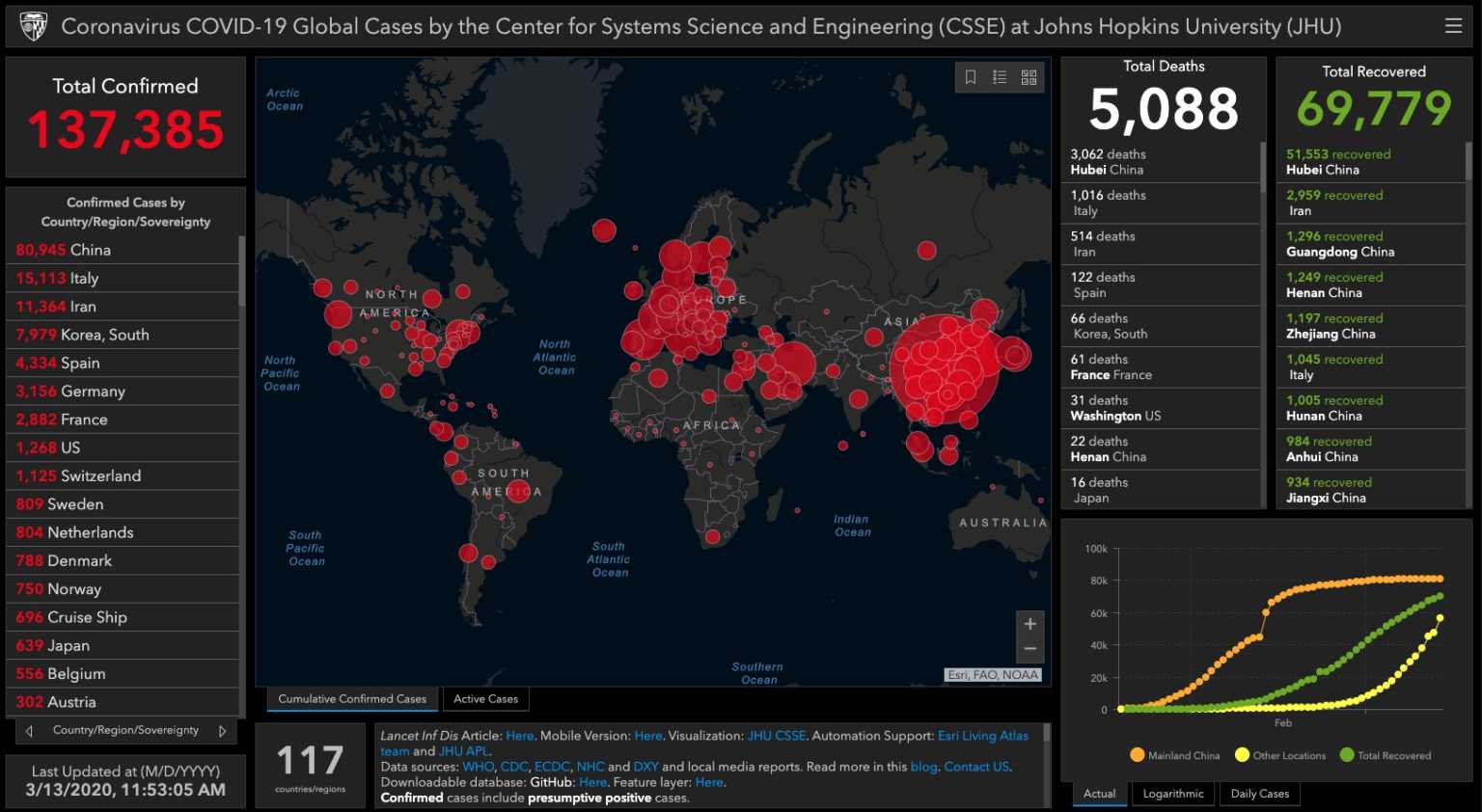Click 514 deaths Iran entry
The width and height of the screenshot is (1482, 812).
(x=1161, y=244)
